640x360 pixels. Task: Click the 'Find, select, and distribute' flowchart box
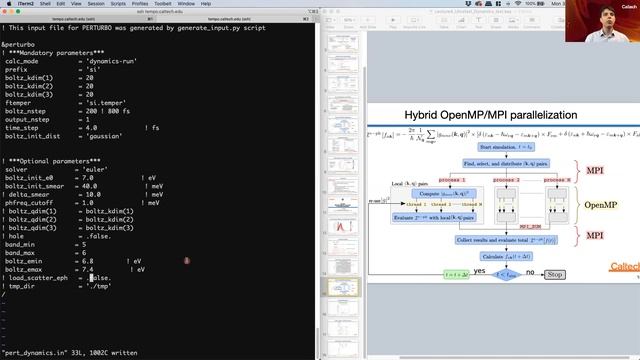506,164
